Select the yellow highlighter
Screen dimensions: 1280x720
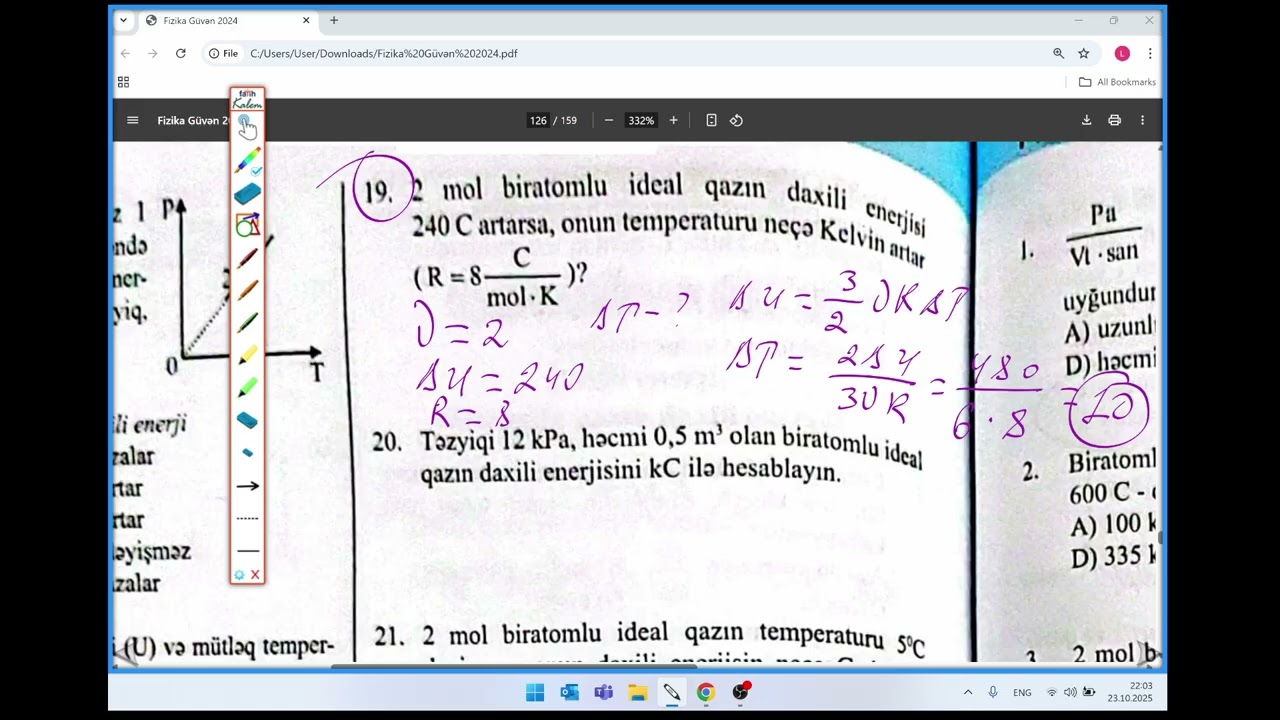click(x=247, y=355)
